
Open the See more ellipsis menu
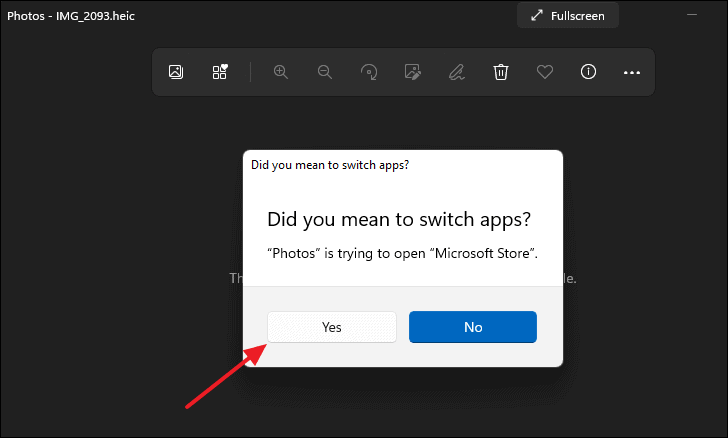(632, 72)
